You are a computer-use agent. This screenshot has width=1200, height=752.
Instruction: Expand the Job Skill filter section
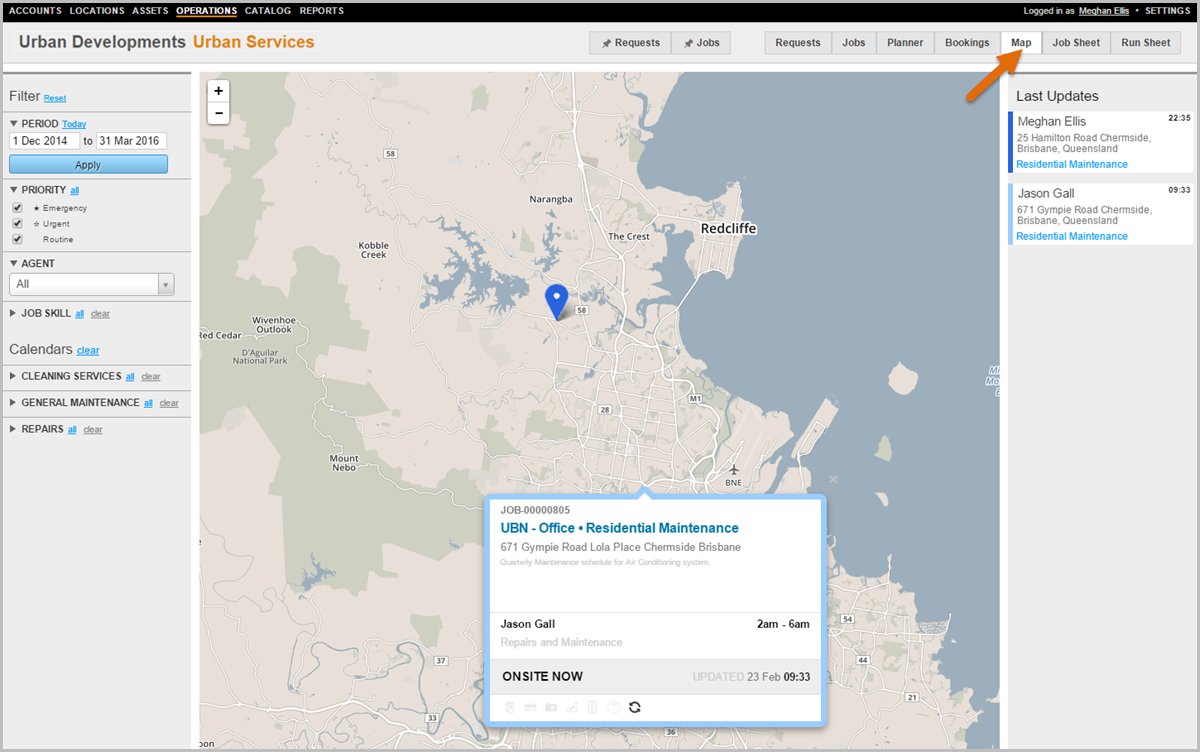click(45, 313)
